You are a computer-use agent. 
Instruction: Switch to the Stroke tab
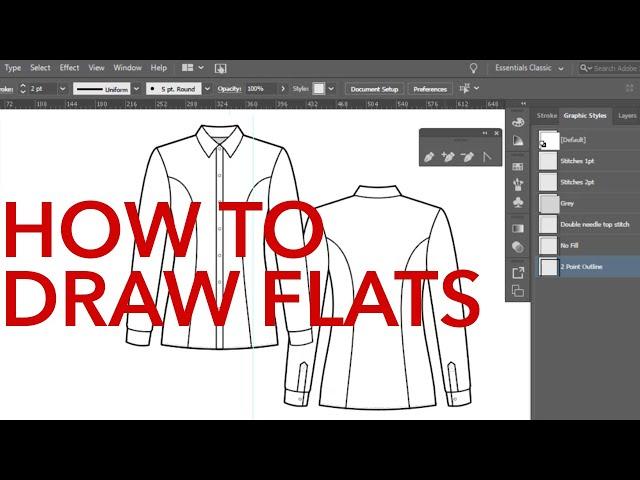(547, 116)
